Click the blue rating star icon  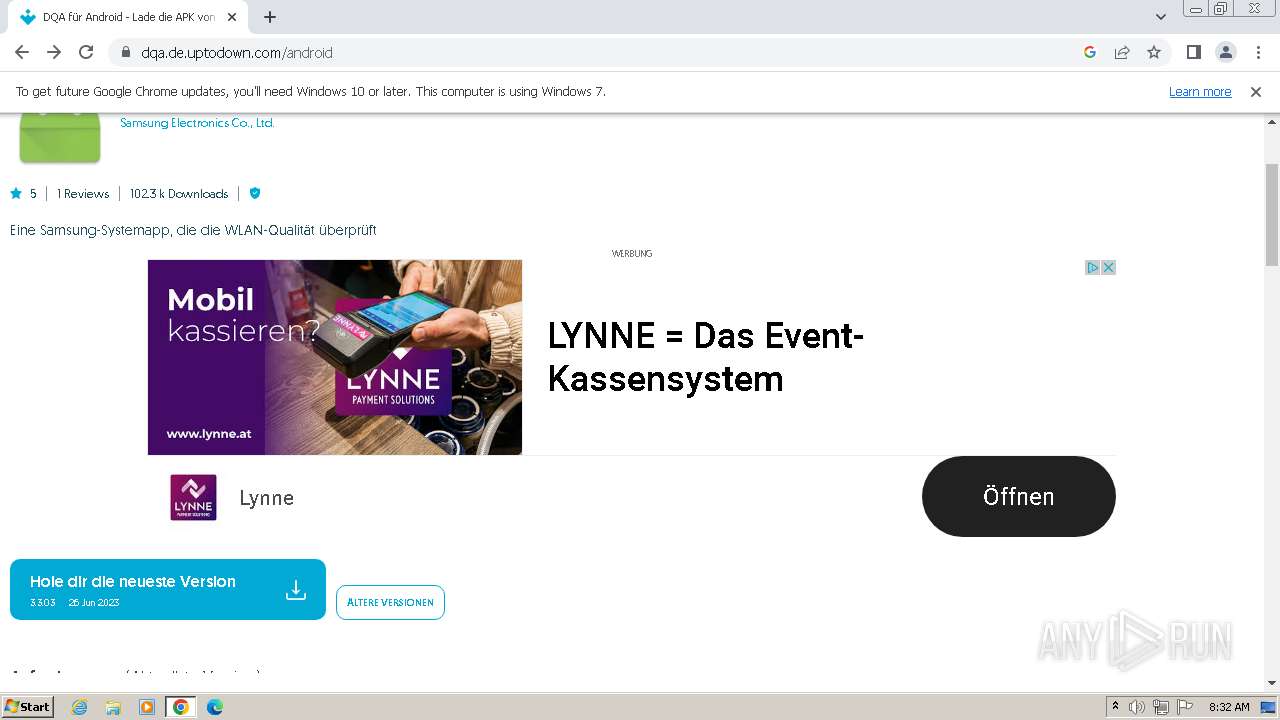click(16, 194)
